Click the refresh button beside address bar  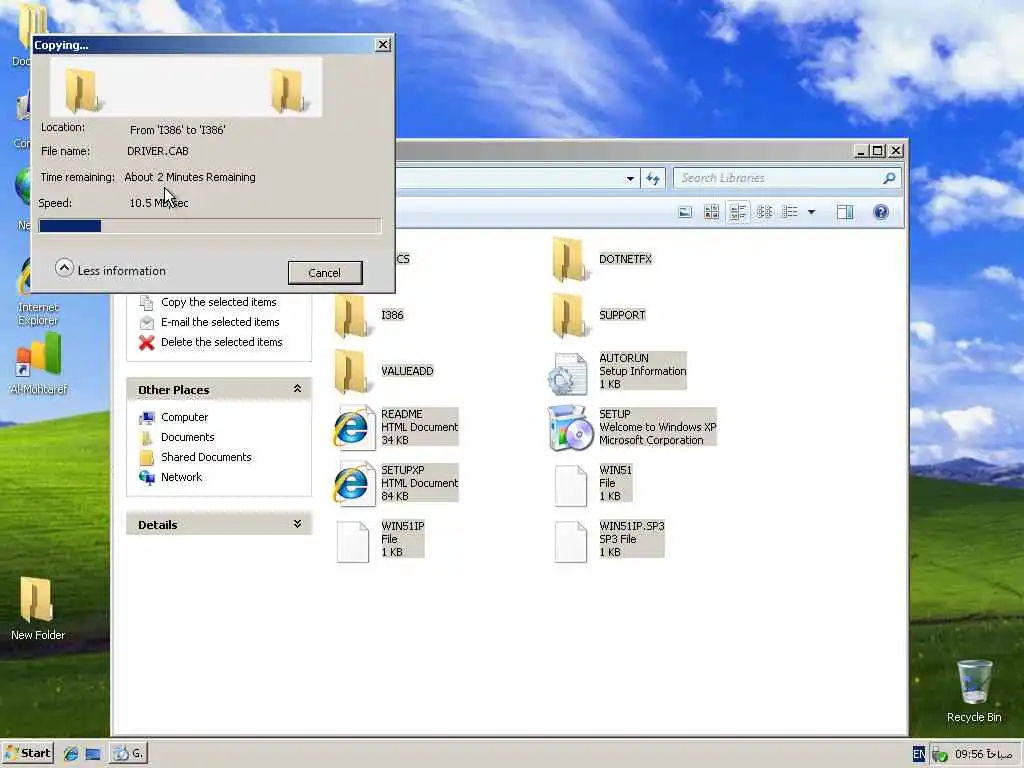652,178
